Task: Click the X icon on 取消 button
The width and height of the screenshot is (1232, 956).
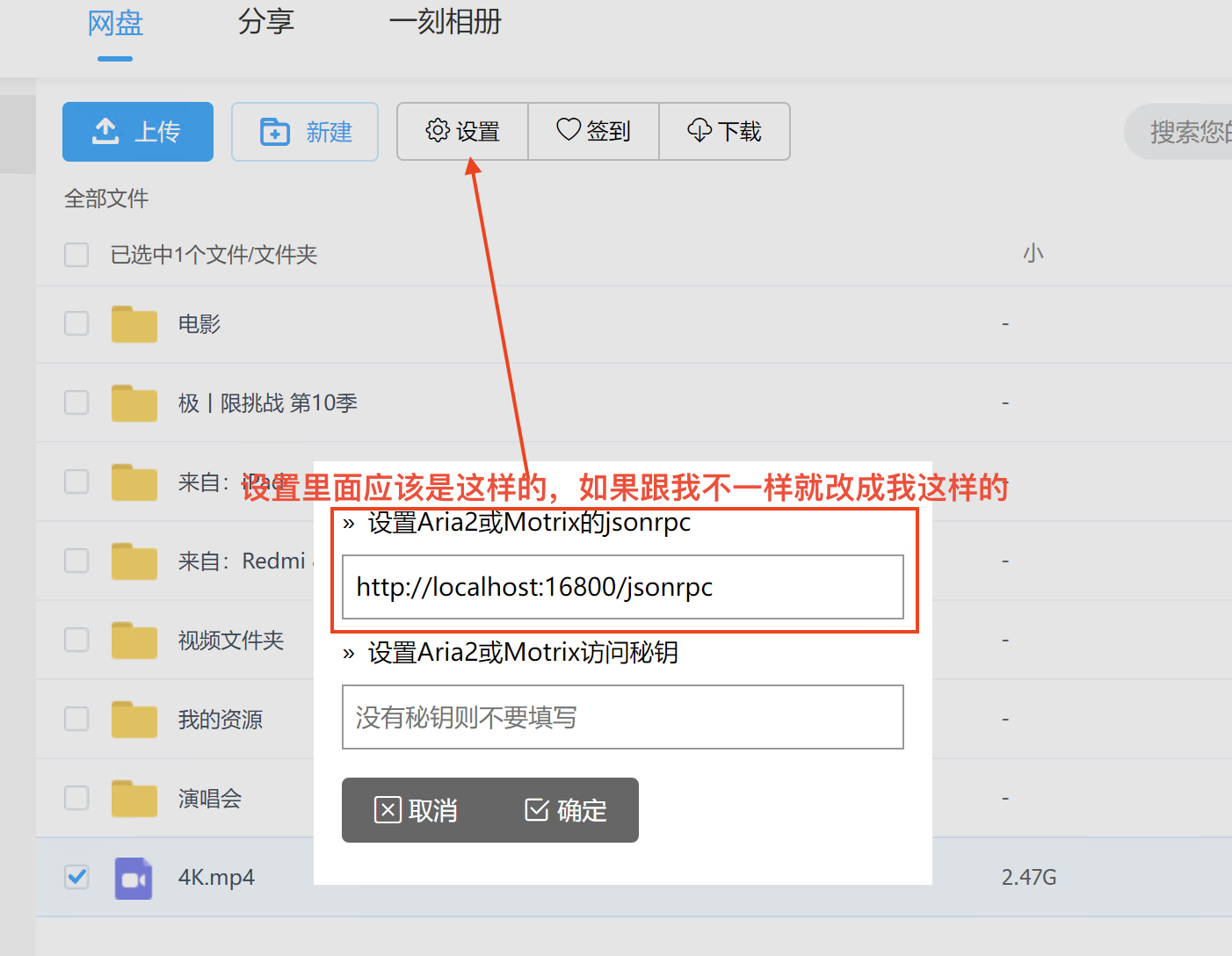Action: click(388, 809)
